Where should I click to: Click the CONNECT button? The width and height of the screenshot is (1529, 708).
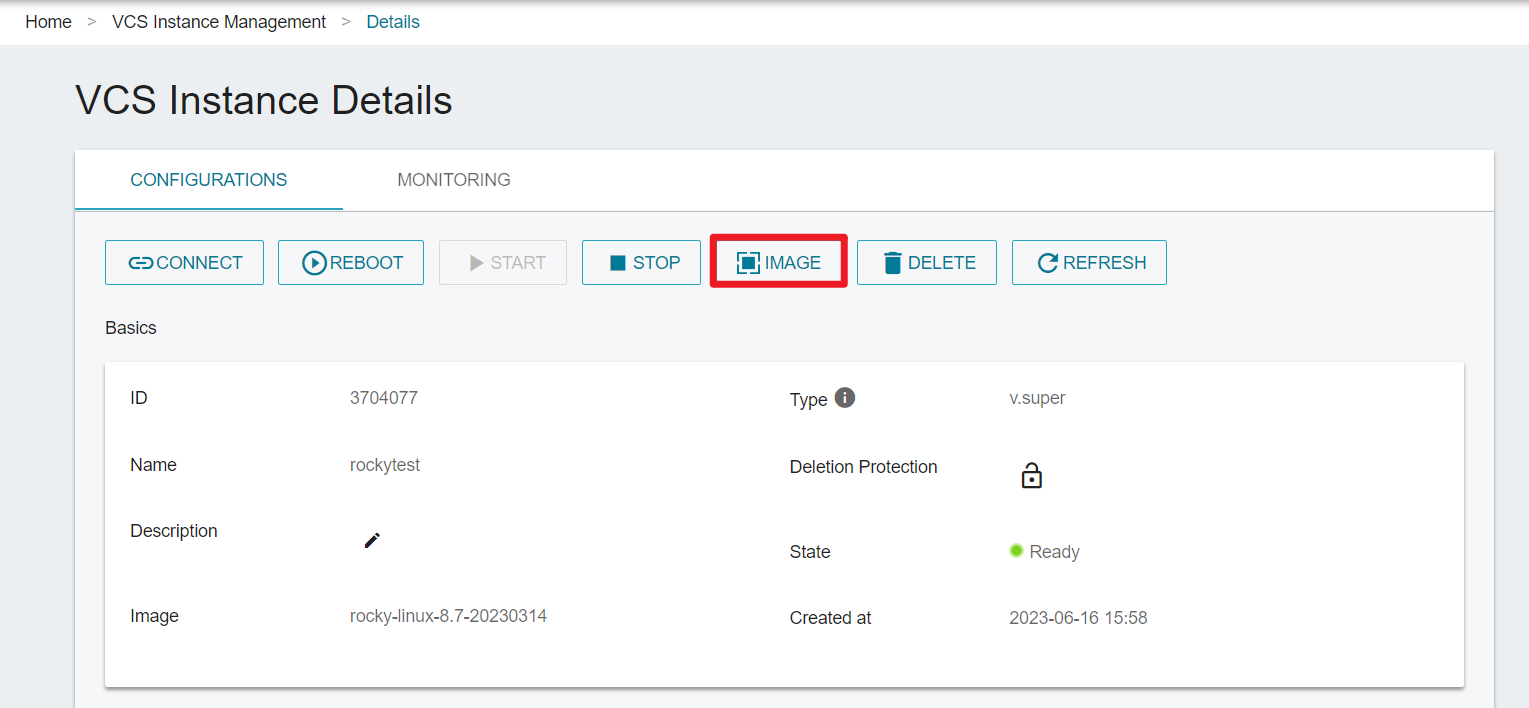point(185,263)
